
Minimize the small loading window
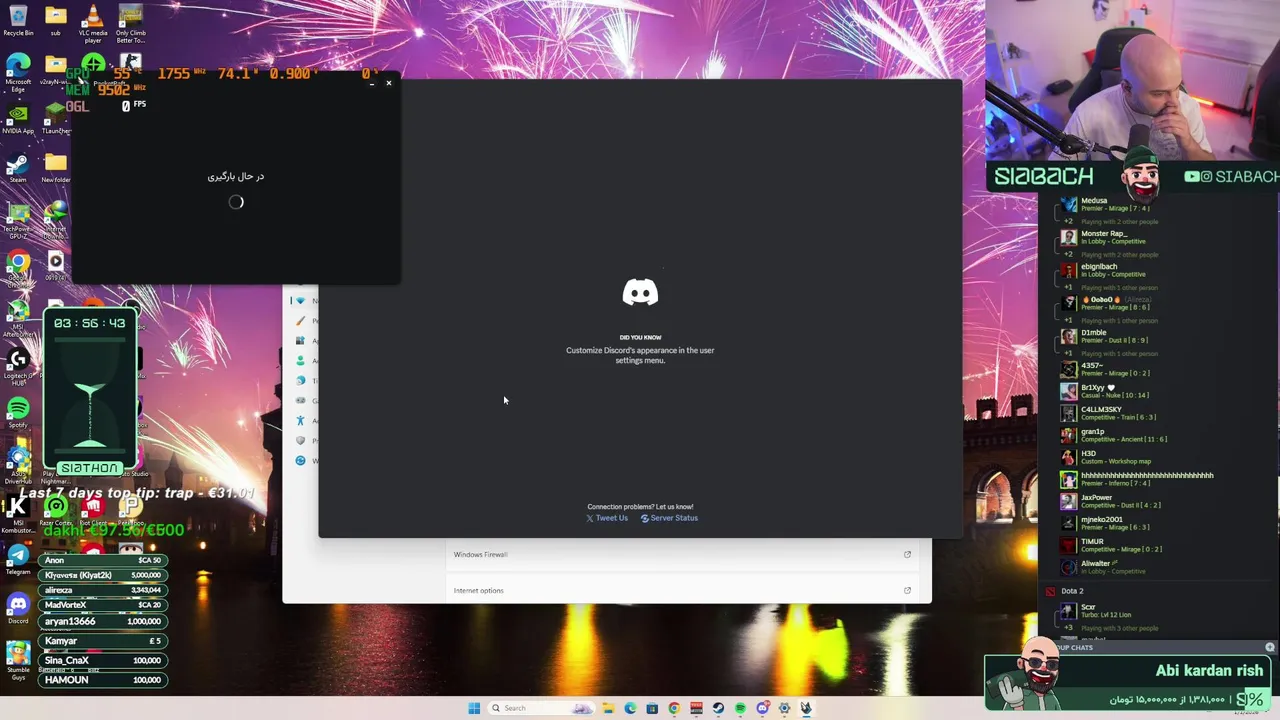372,83
